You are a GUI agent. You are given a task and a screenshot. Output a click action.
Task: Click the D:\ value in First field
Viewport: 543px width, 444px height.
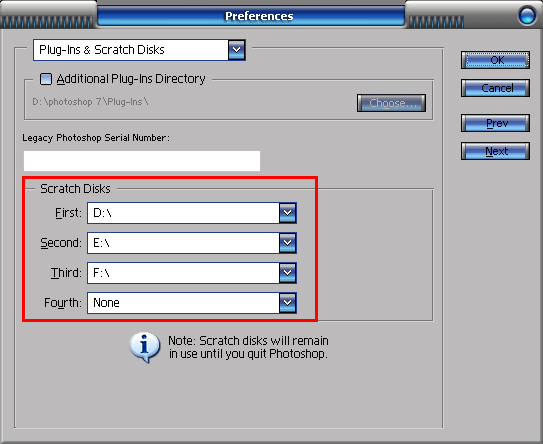103,213
